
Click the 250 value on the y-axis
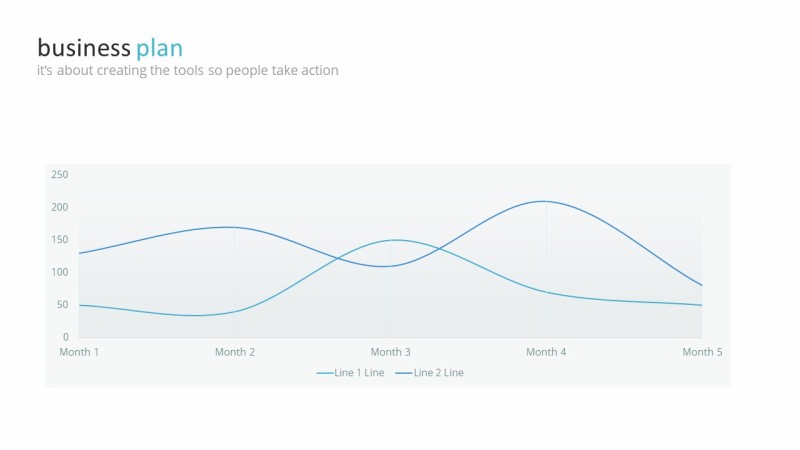pyautogui.click(x=60, y=175)
